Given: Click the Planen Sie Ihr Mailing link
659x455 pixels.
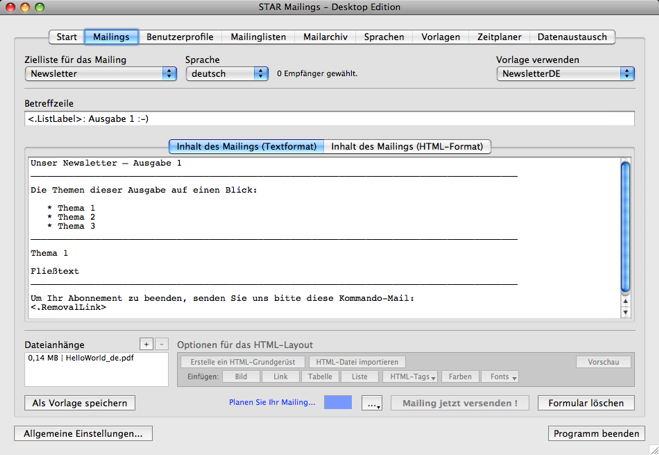Looking at the screenshot, I should coord(272,402).
